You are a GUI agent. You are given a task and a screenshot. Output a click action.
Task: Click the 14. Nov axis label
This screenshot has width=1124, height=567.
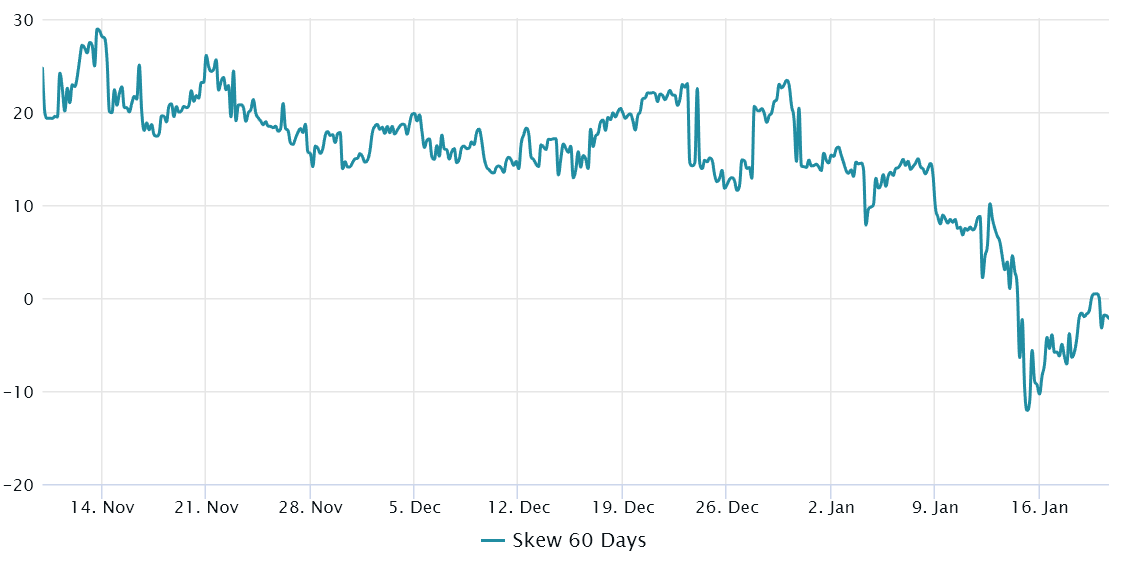[102, 508]
